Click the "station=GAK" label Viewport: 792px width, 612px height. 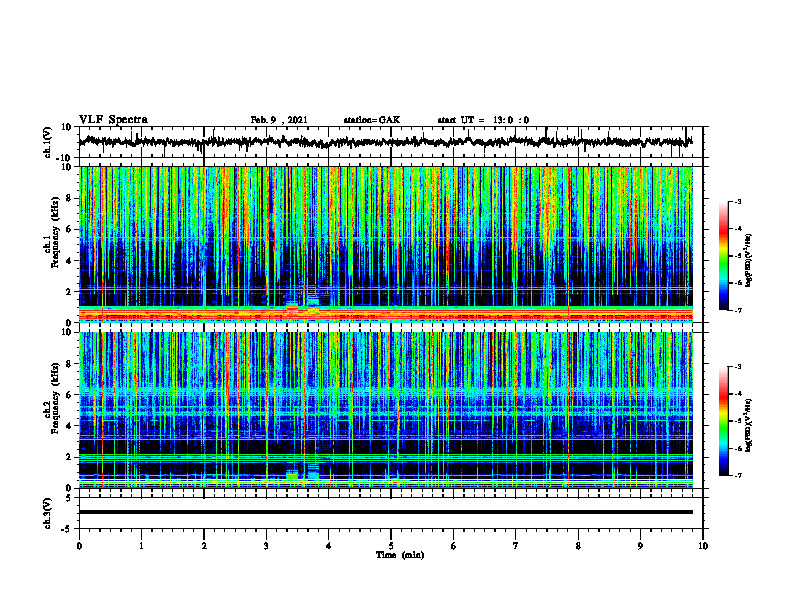372,120
